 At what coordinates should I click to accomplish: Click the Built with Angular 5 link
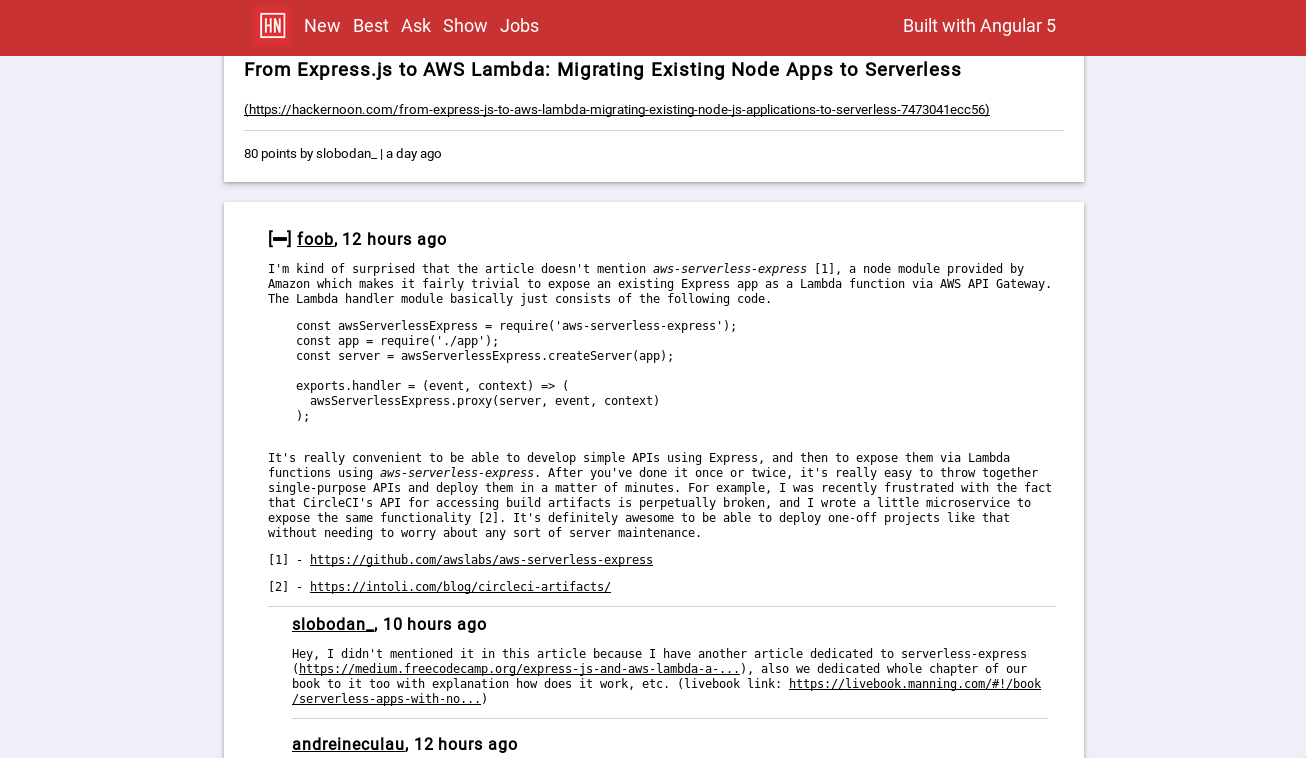pyautogui.click(x=979, y=26)
